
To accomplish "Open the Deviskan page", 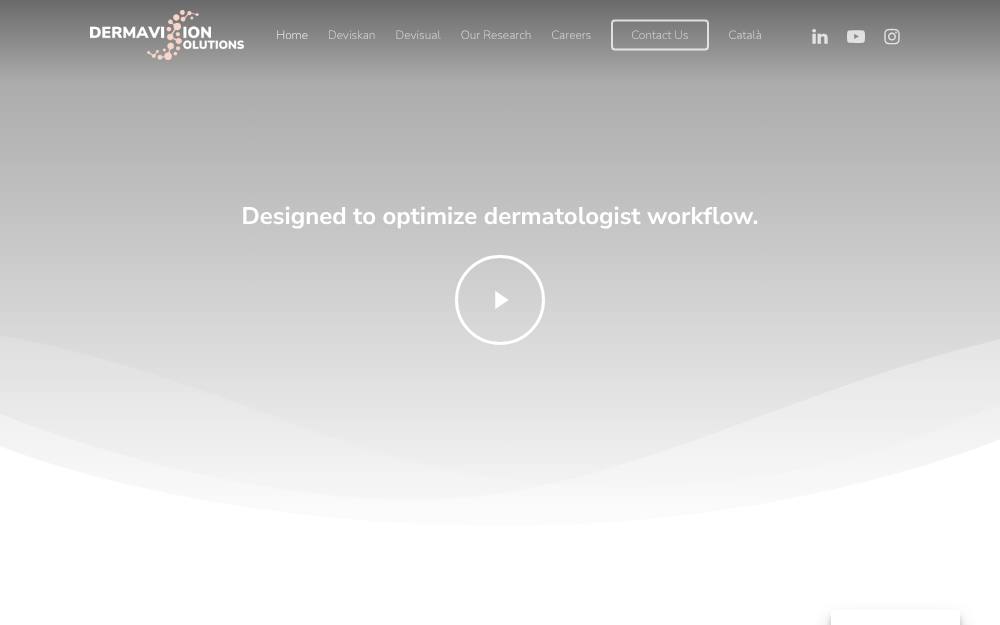I will 351,35.
